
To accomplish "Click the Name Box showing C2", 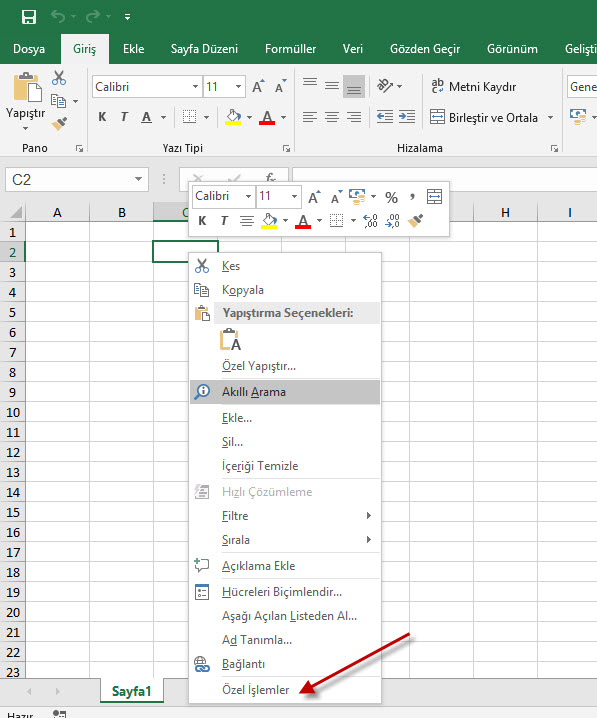I will coord(69,180).
